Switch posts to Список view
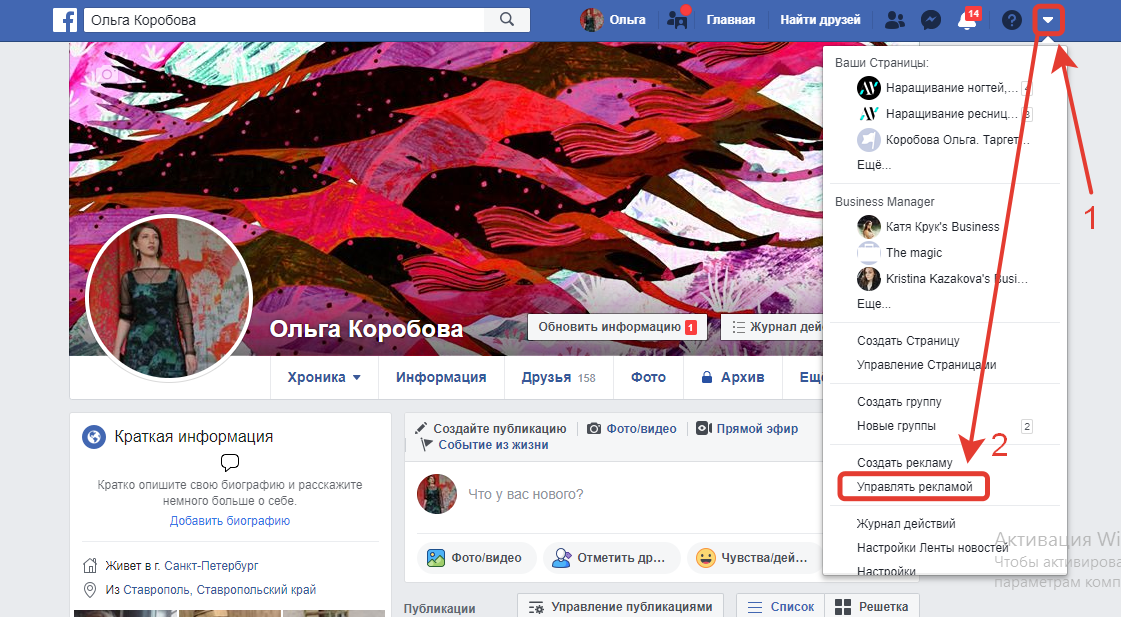The height and width of the screenshot is (617, 1121). pos(781,607)
